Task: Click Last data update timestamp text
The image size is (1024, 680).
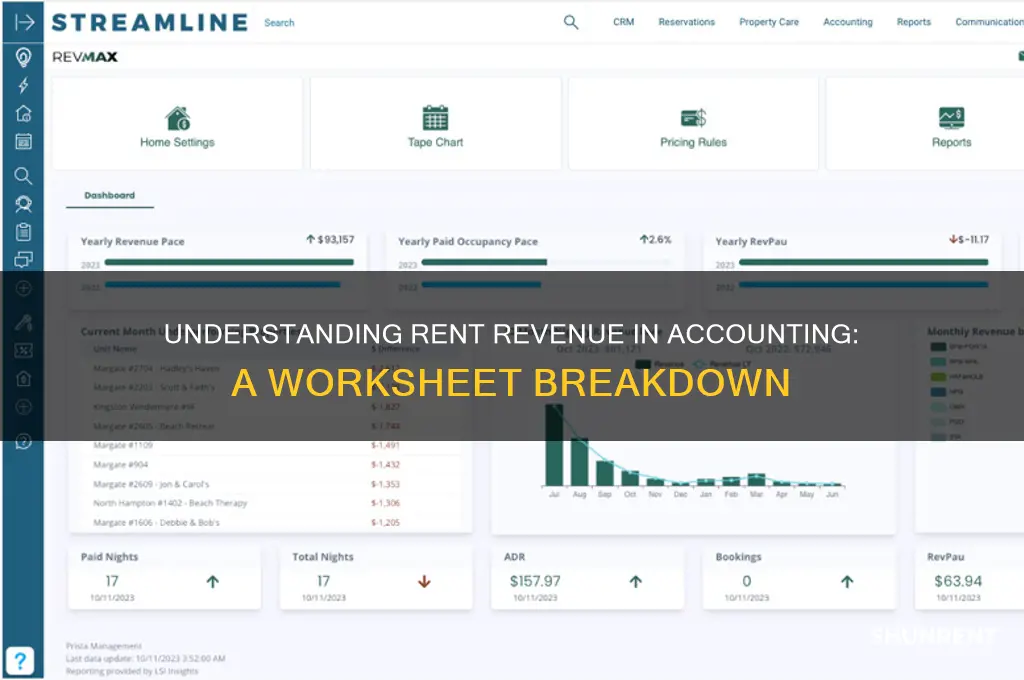Action: coord(146,658)
